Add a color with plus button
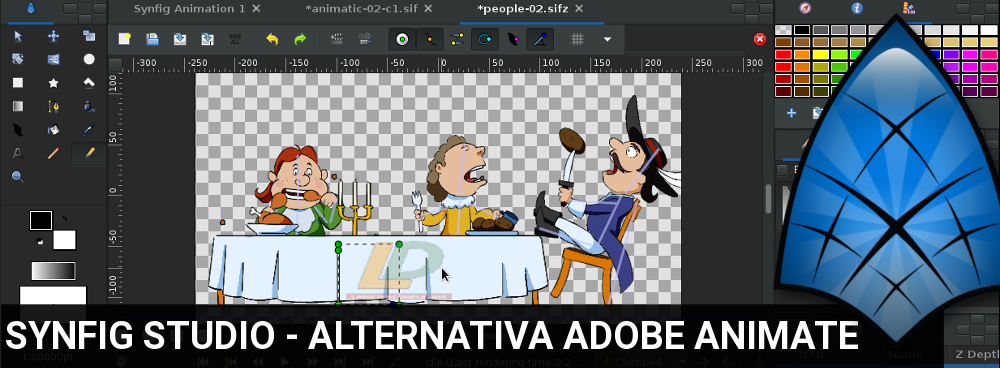Image resolution: width=1000 pixels, height=368 pixels. coord(791,114)
